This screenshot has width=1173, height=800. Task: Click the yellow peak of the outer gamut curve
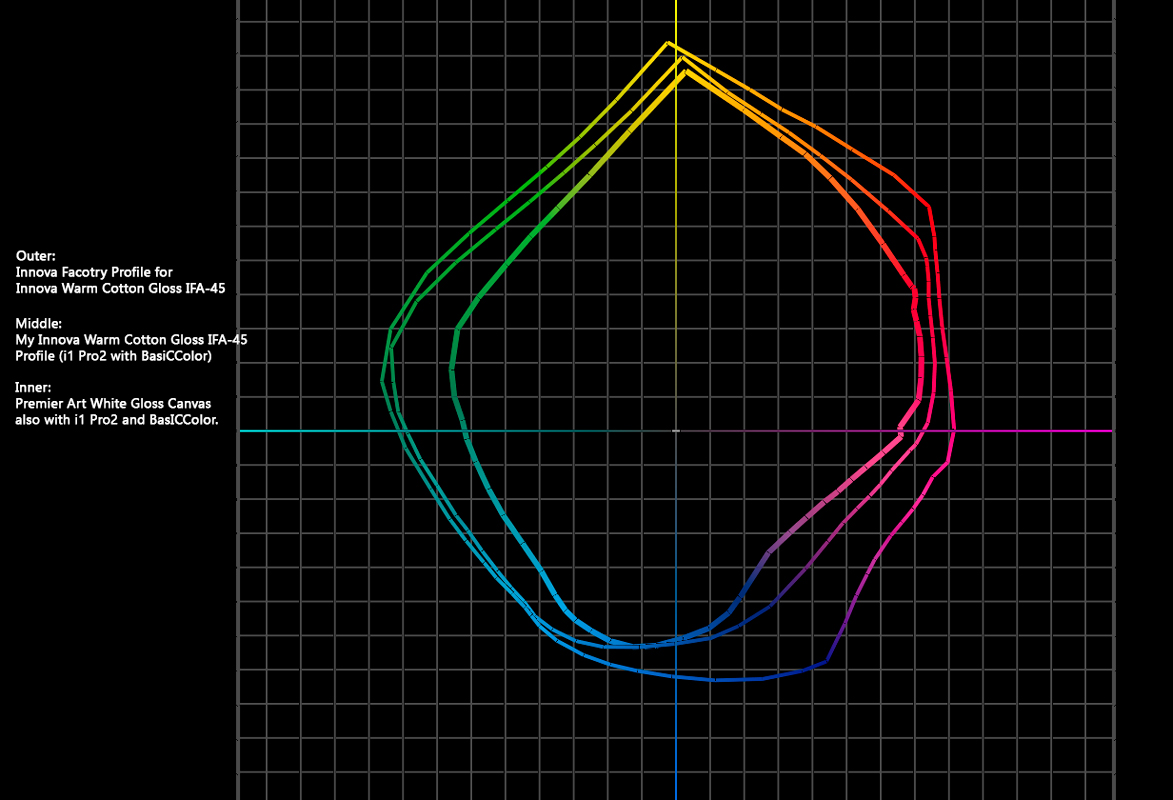(x=668, y=43)
